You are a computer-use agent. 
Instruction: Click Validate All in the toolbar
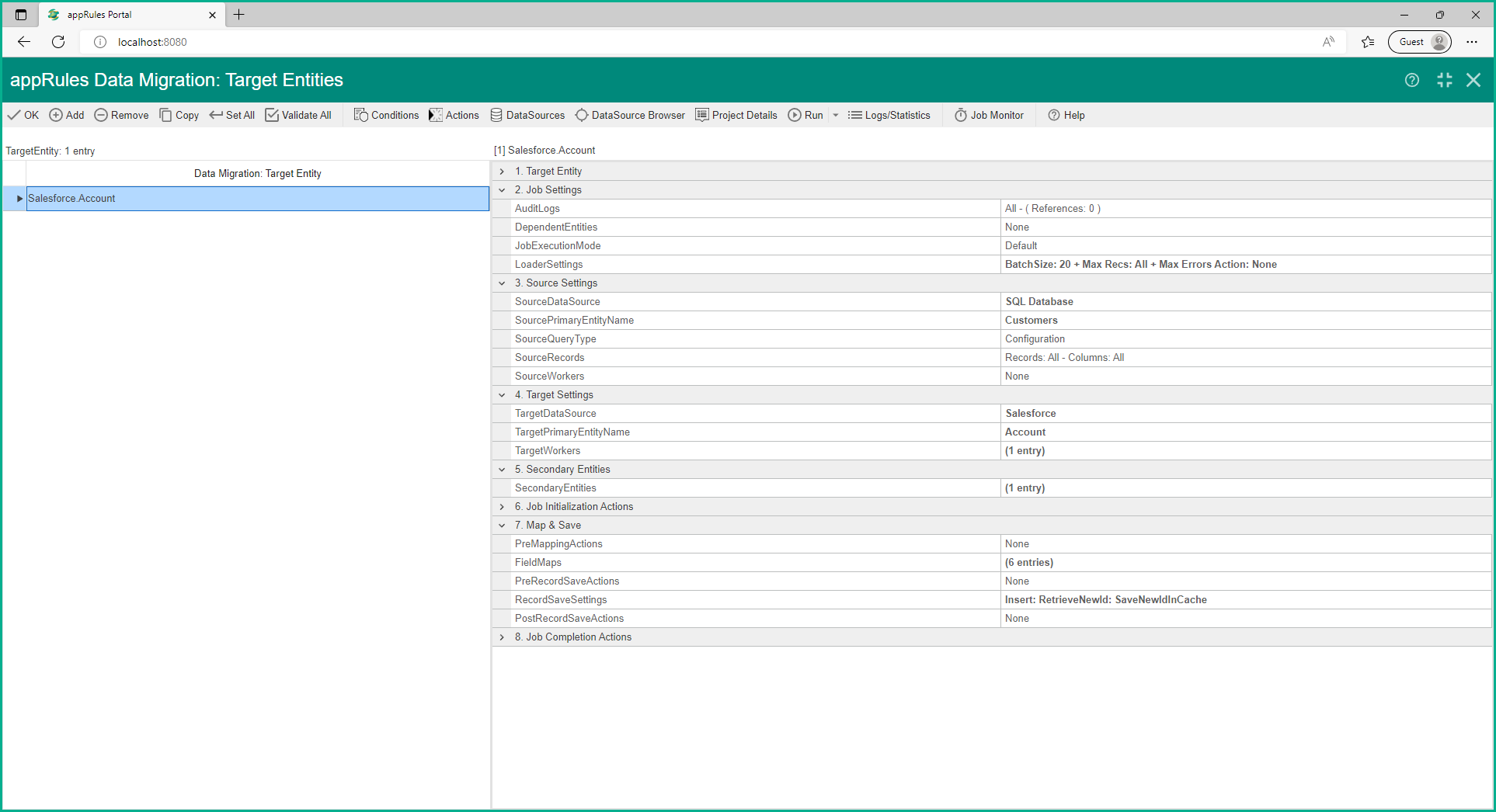(298, 115)
